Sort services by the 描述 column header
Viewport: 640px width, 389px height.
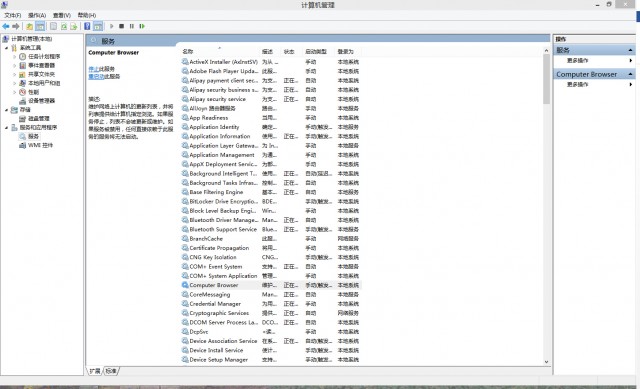point(270,51)
